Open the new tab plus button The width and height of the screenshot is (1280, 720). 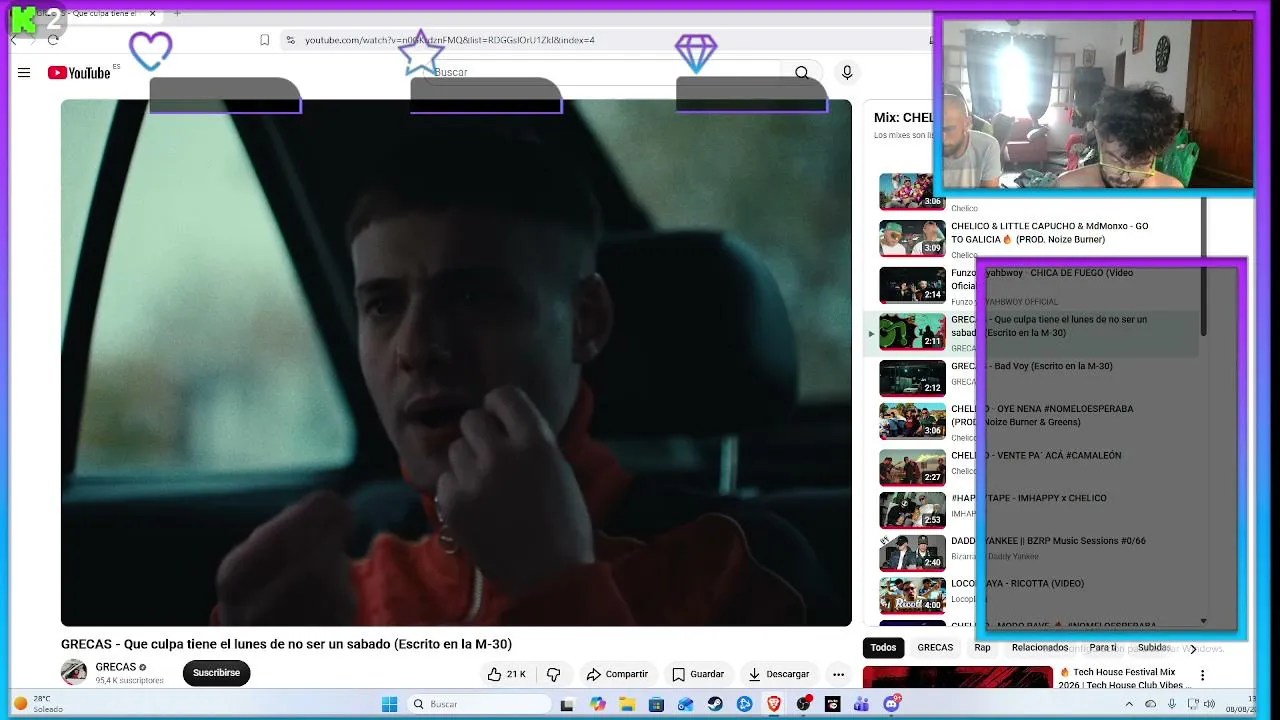[177, 13]
